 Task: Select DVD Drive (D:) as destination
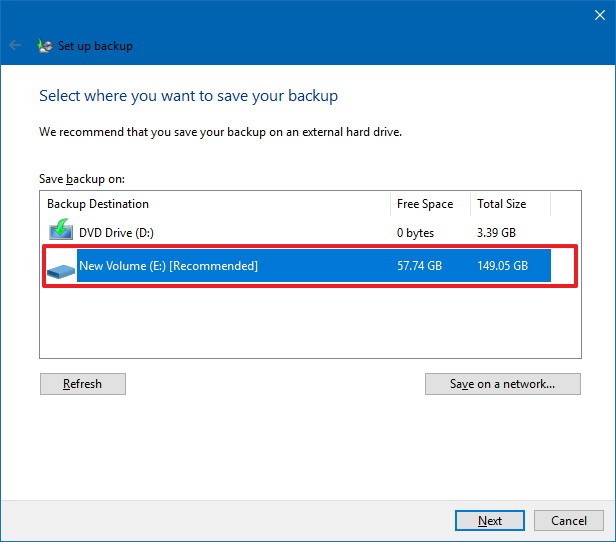[297, 233]
